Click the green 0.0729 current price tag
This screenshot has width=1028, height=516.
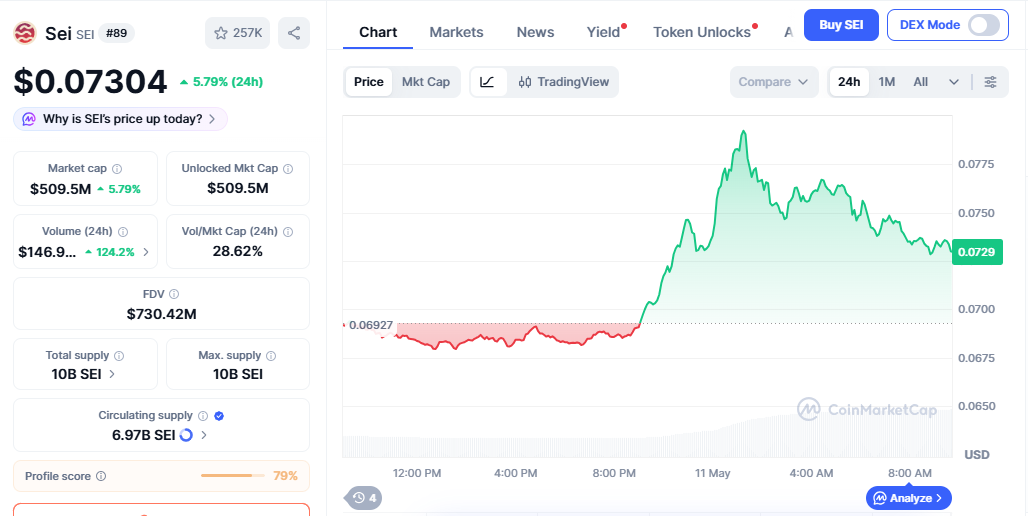[x=978, y=252]
